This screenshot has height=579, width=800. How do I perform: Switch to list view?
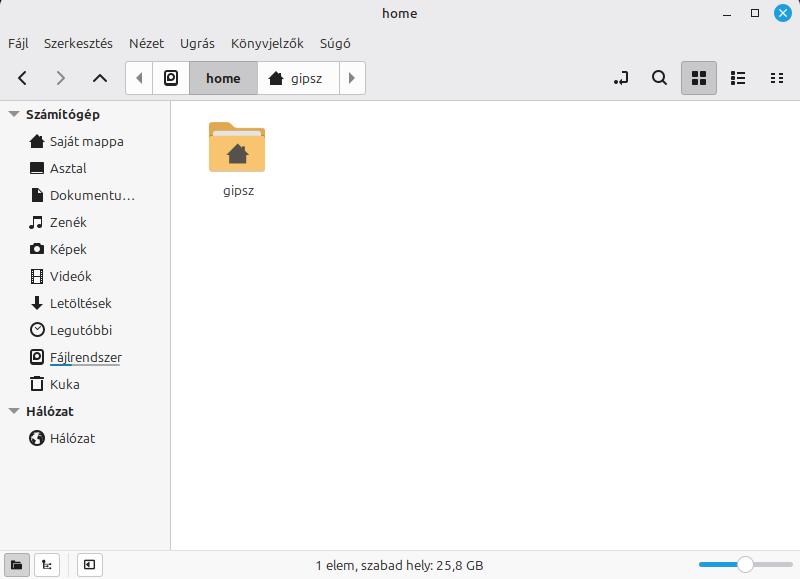[738, 78]
